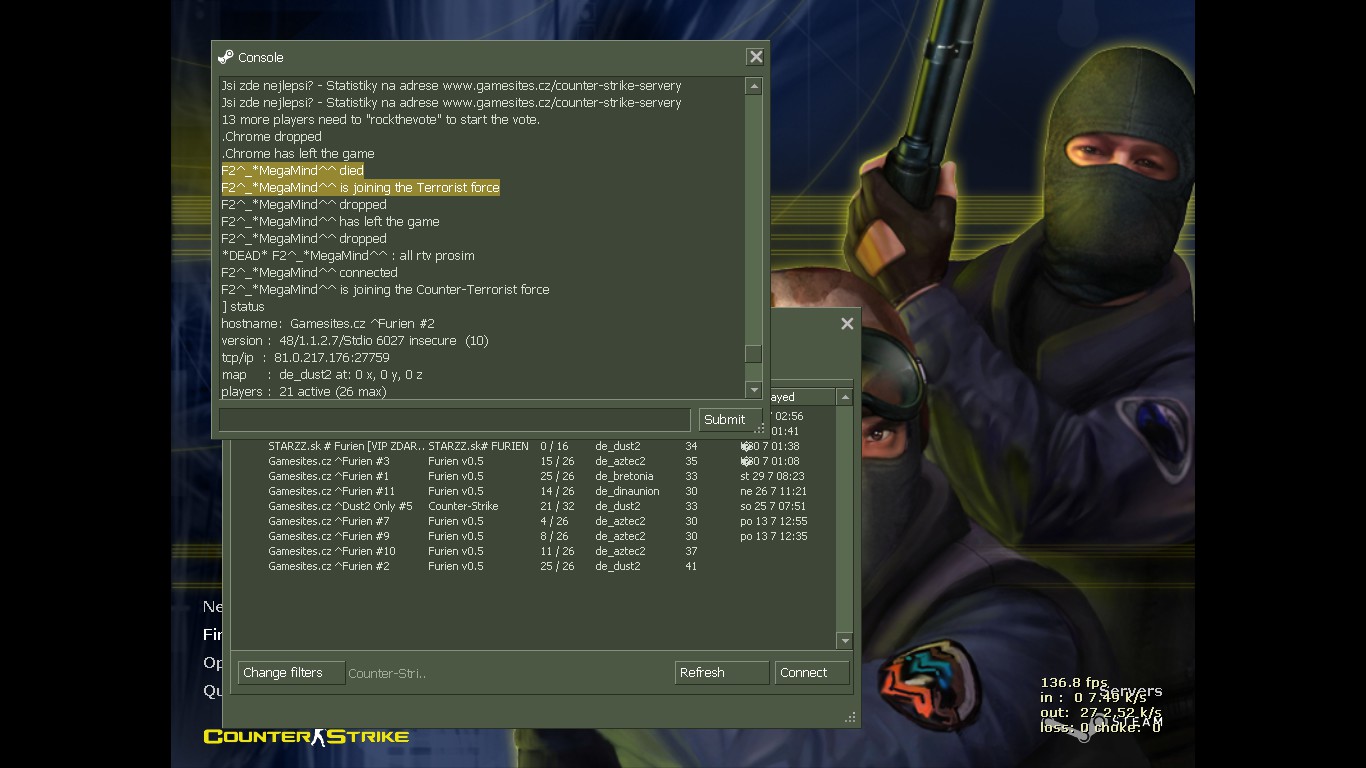Click player count 4 / 26
Screen dimensions: 1366x768
pos(554,521)
